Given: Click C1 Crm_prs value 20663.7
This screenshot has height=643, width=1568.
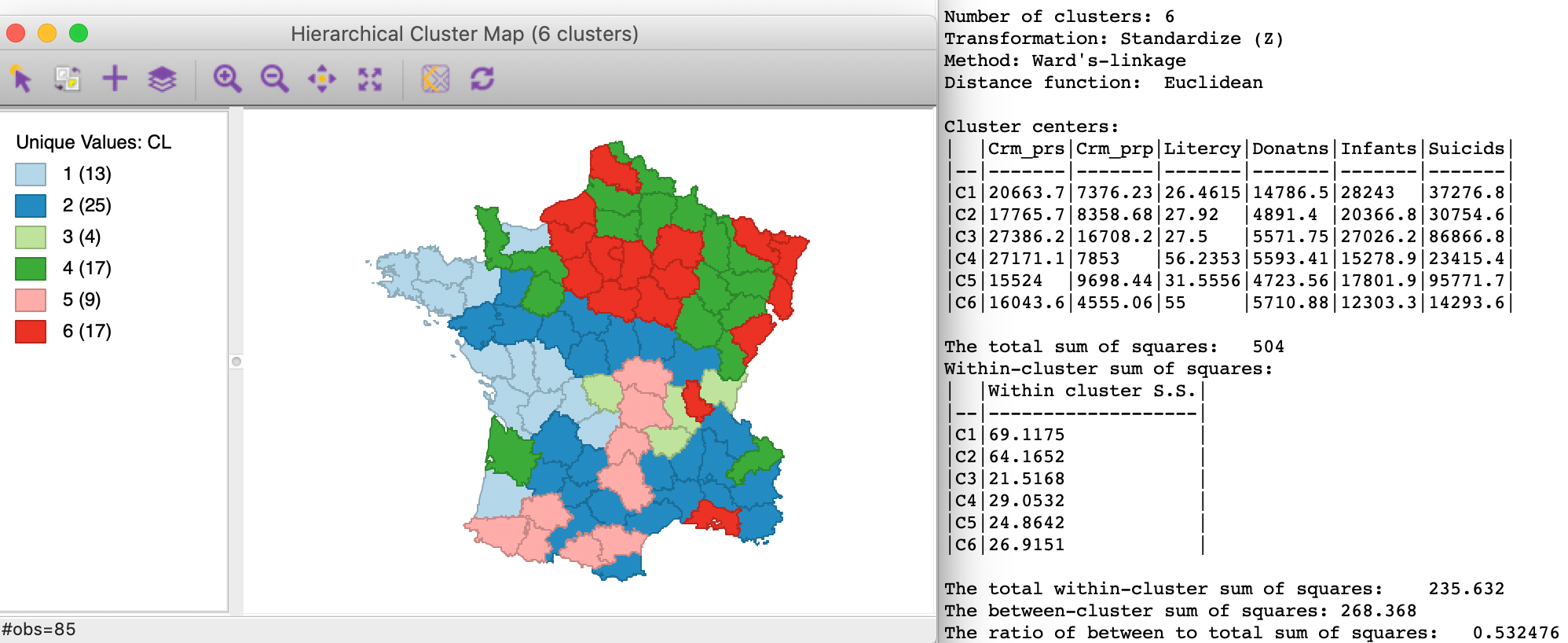Looking at the screenshot, I should 1026,193.
